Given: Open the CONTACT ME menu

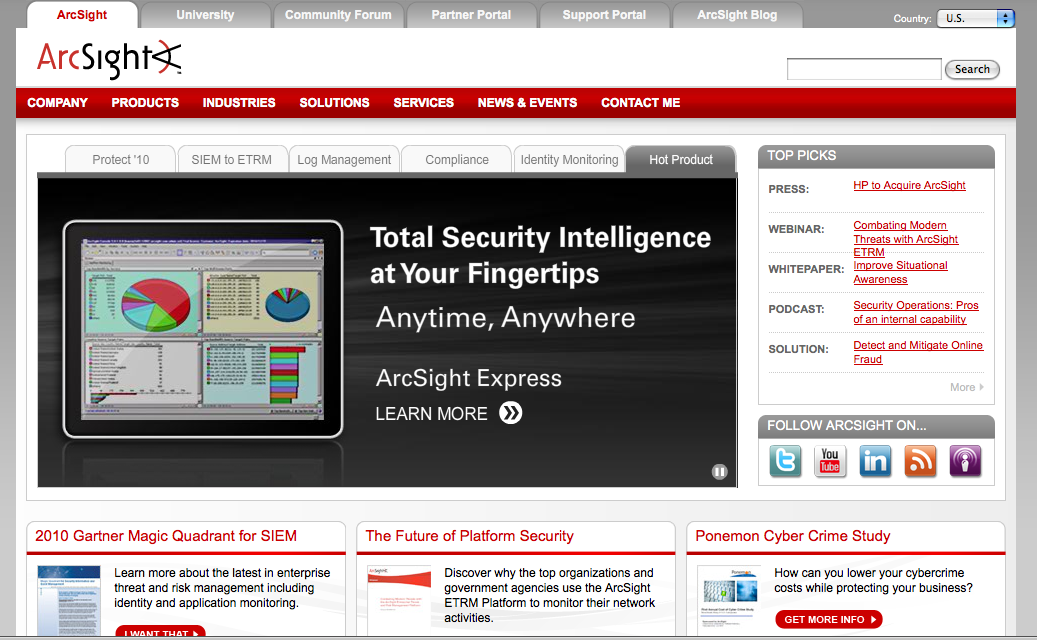Looking at the screenshot, I should tap(640, 102).
